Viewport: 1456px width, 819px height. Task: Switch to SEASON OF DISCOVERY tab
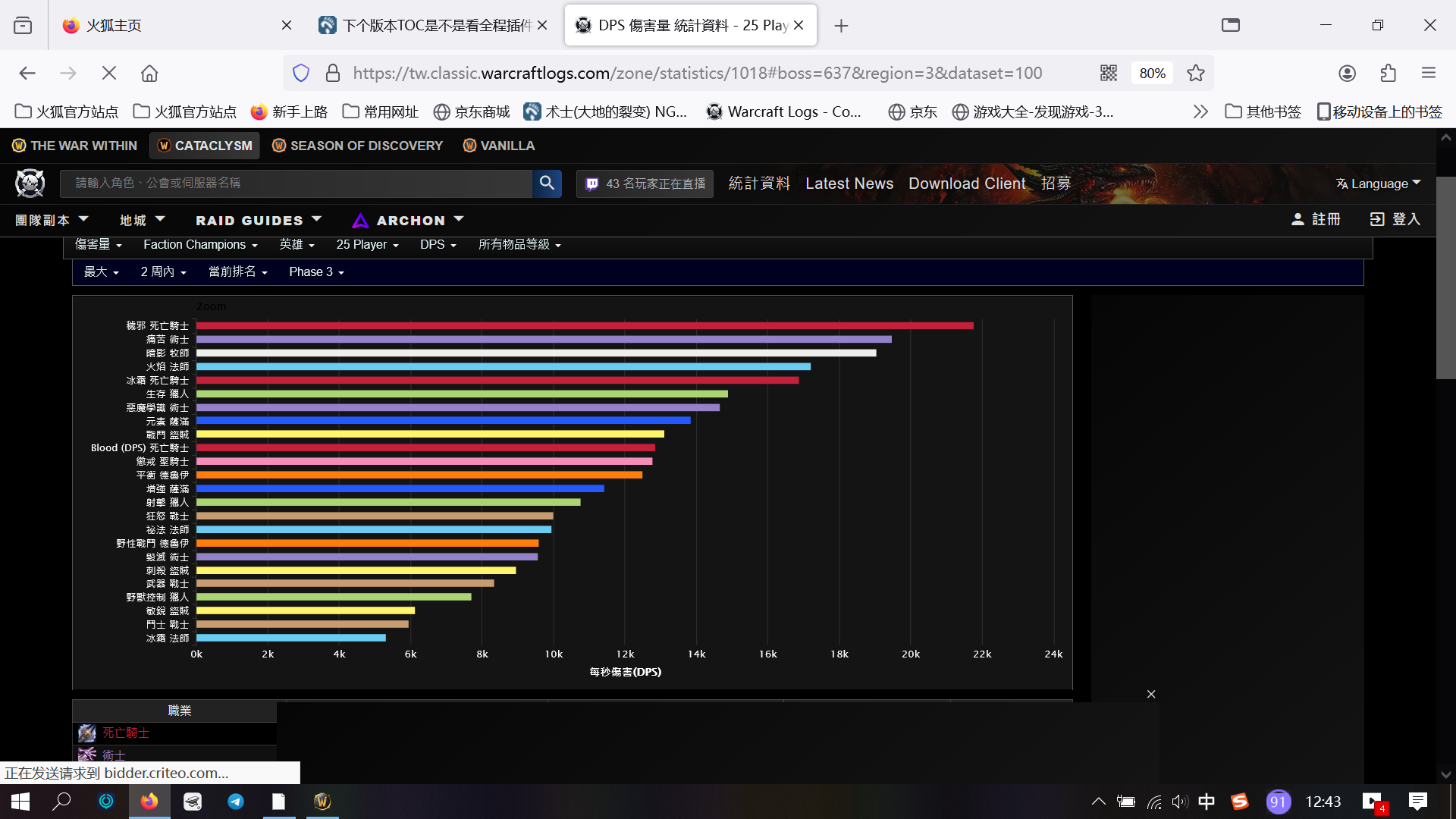357,145
